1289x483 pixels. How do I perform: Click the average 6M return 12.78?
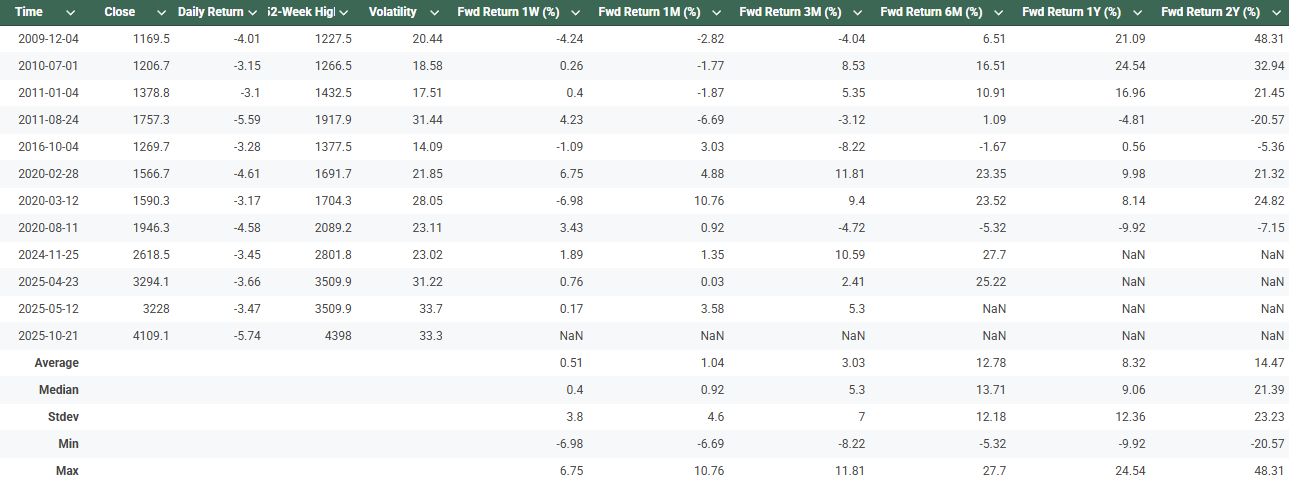point(991,363)
